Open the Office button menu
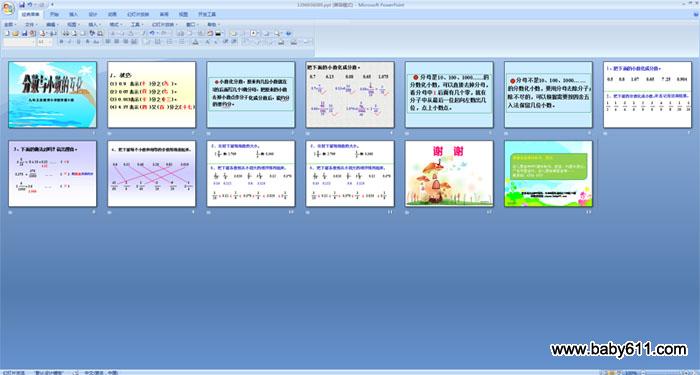Screen dimensions: 700x375 [8, 8]
